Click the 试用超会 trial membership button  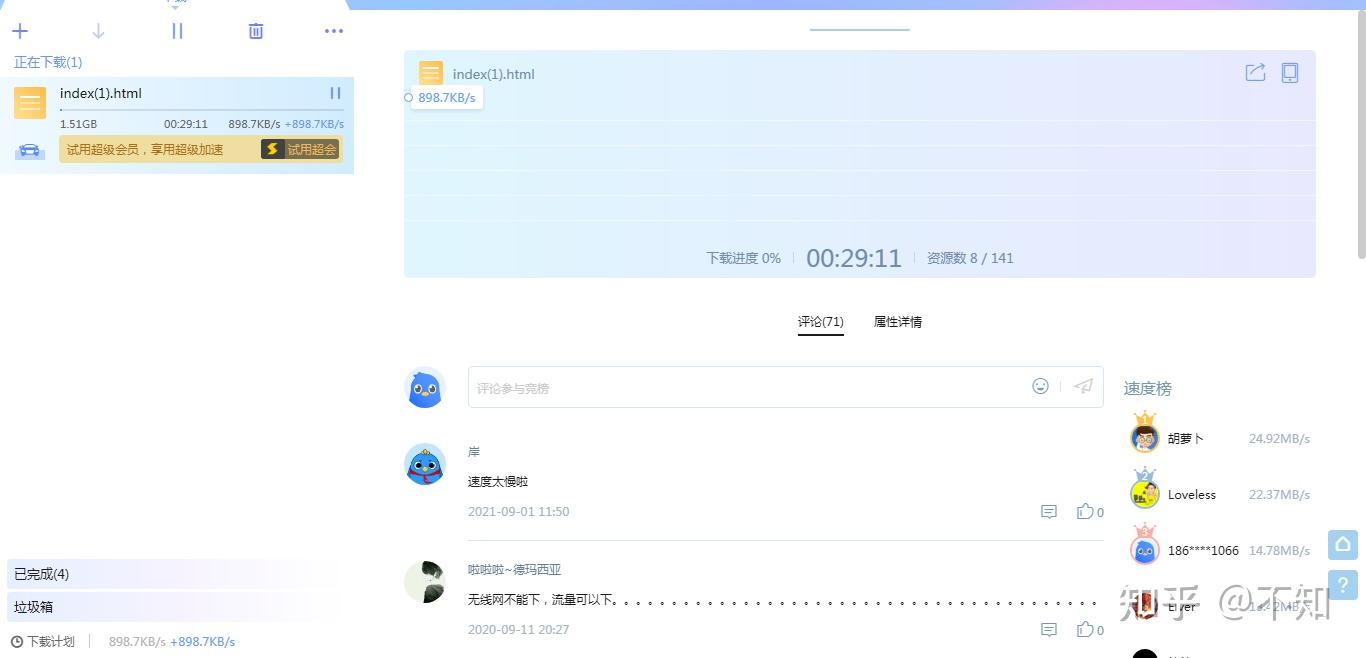tap(300, 148)
